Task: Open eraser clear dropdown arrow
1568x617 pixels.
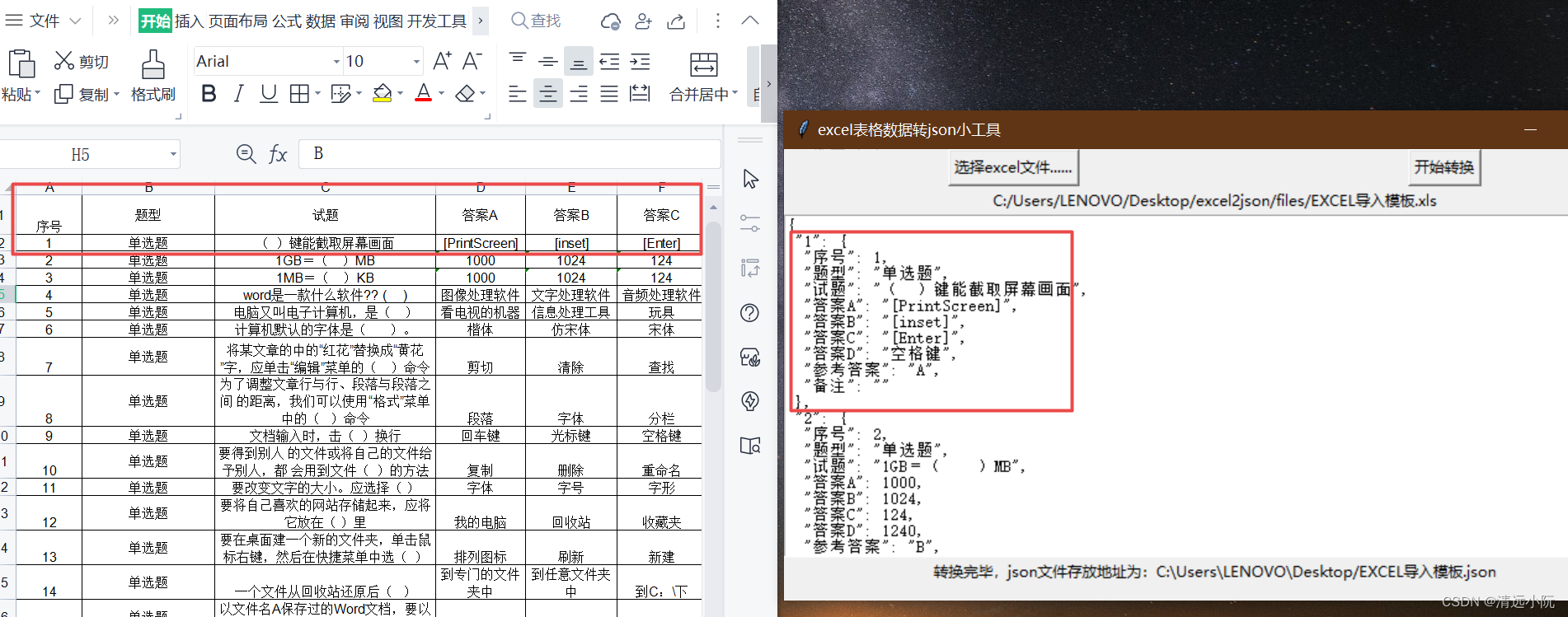Action: [482, 95]
